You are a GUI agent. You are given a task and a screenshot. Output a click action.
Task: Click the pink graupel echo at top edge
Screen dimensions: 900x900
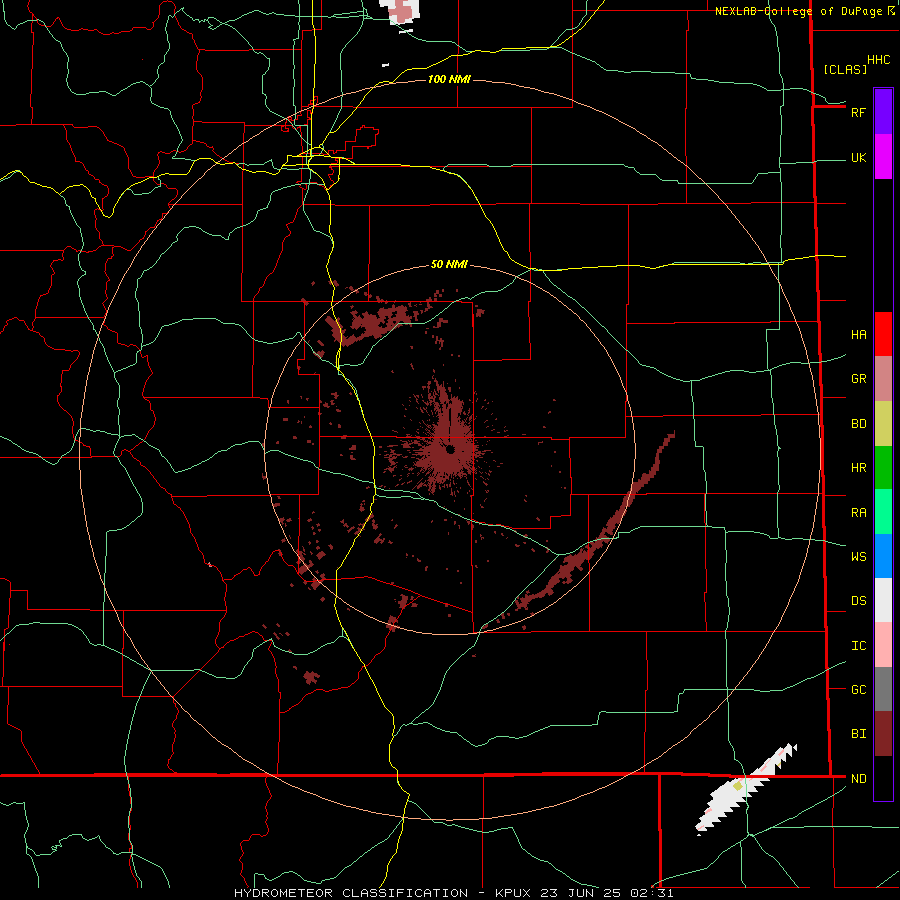[x=402, y=11]
